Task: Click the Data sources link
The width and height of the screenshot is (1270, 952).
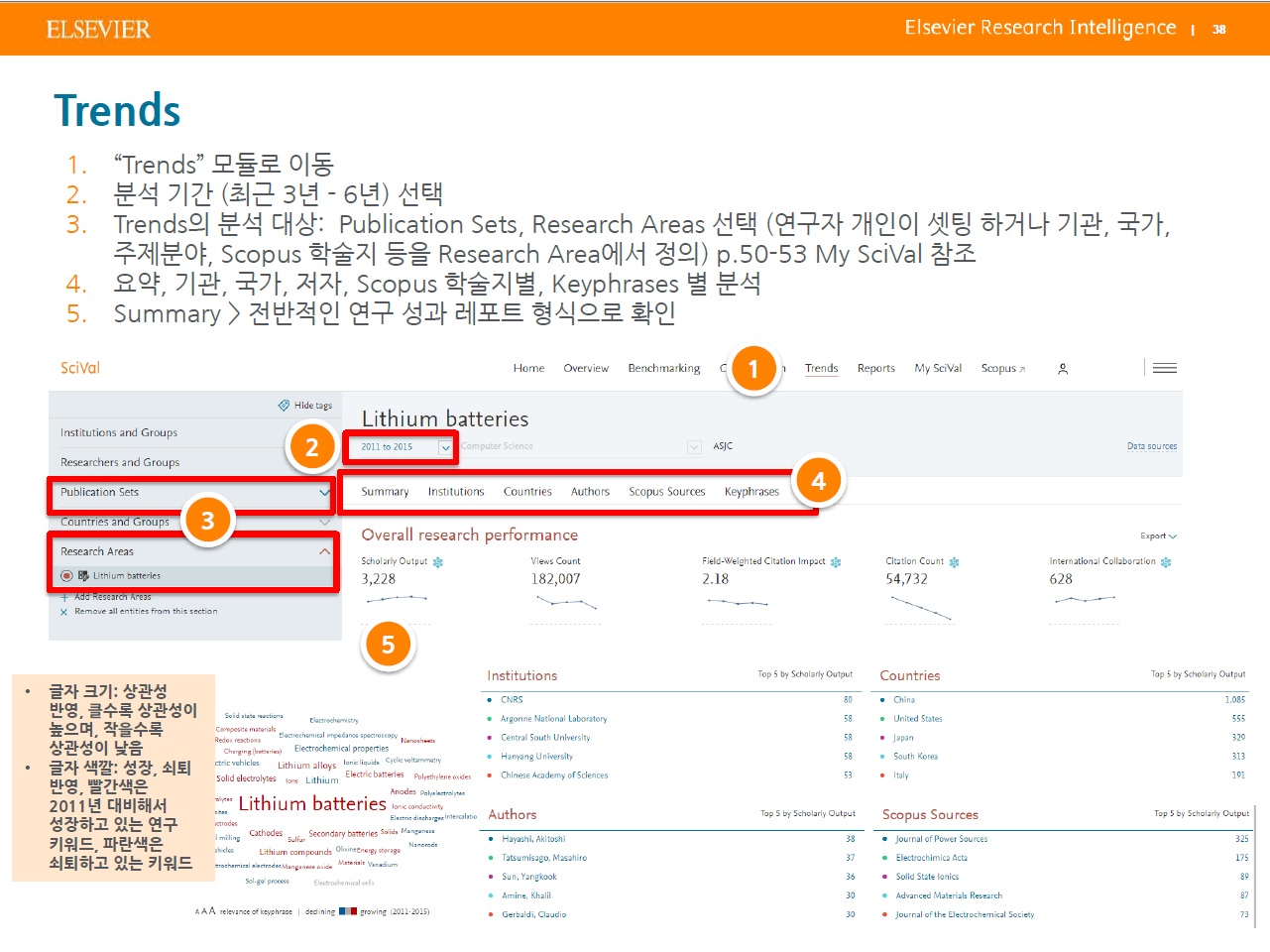Action: [1152, 447]
